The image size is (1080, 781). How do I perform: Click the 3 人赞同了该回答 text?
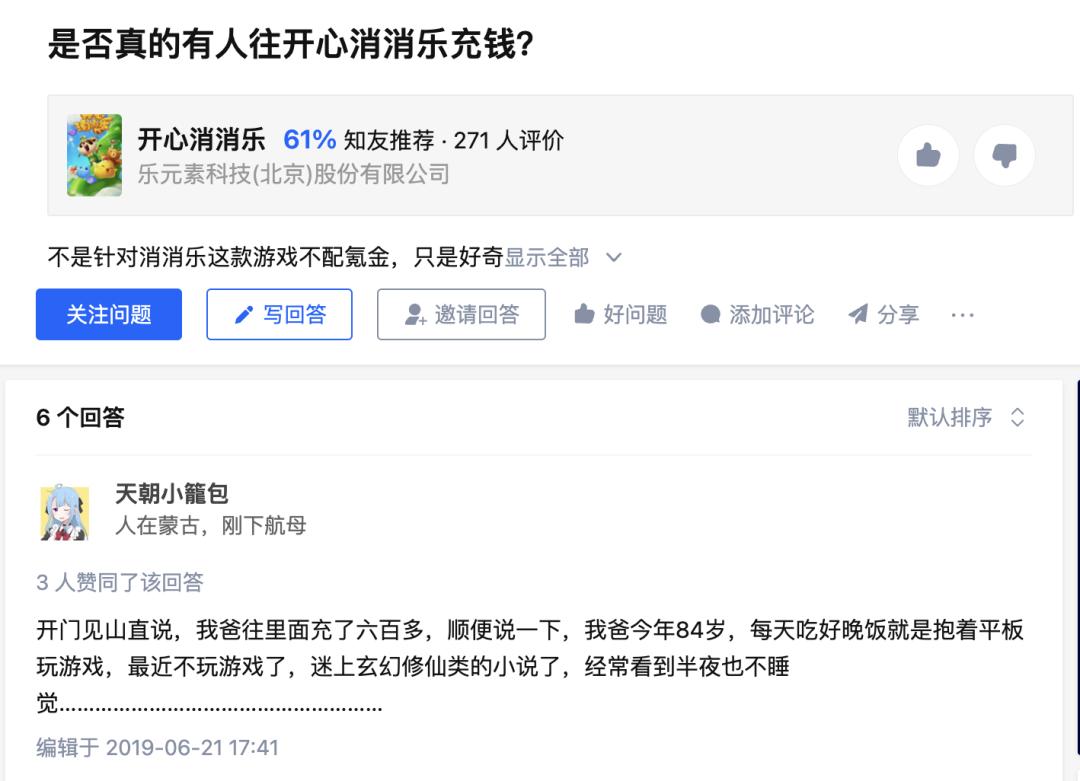[x=120, y=583]
